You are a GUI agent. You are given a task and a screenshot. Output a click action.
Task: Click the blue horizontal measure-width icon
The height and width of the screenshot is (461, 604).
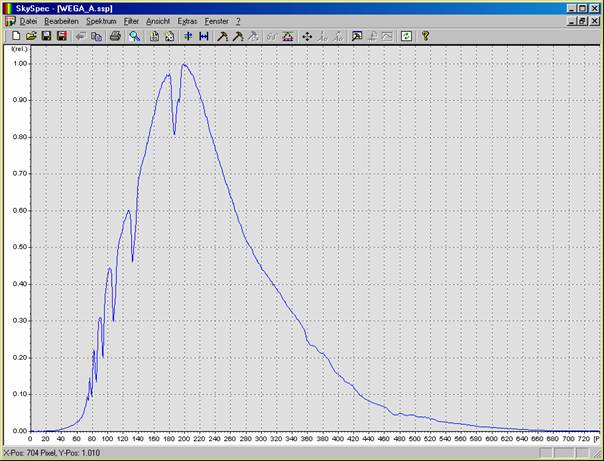click(x=204, y=36)
